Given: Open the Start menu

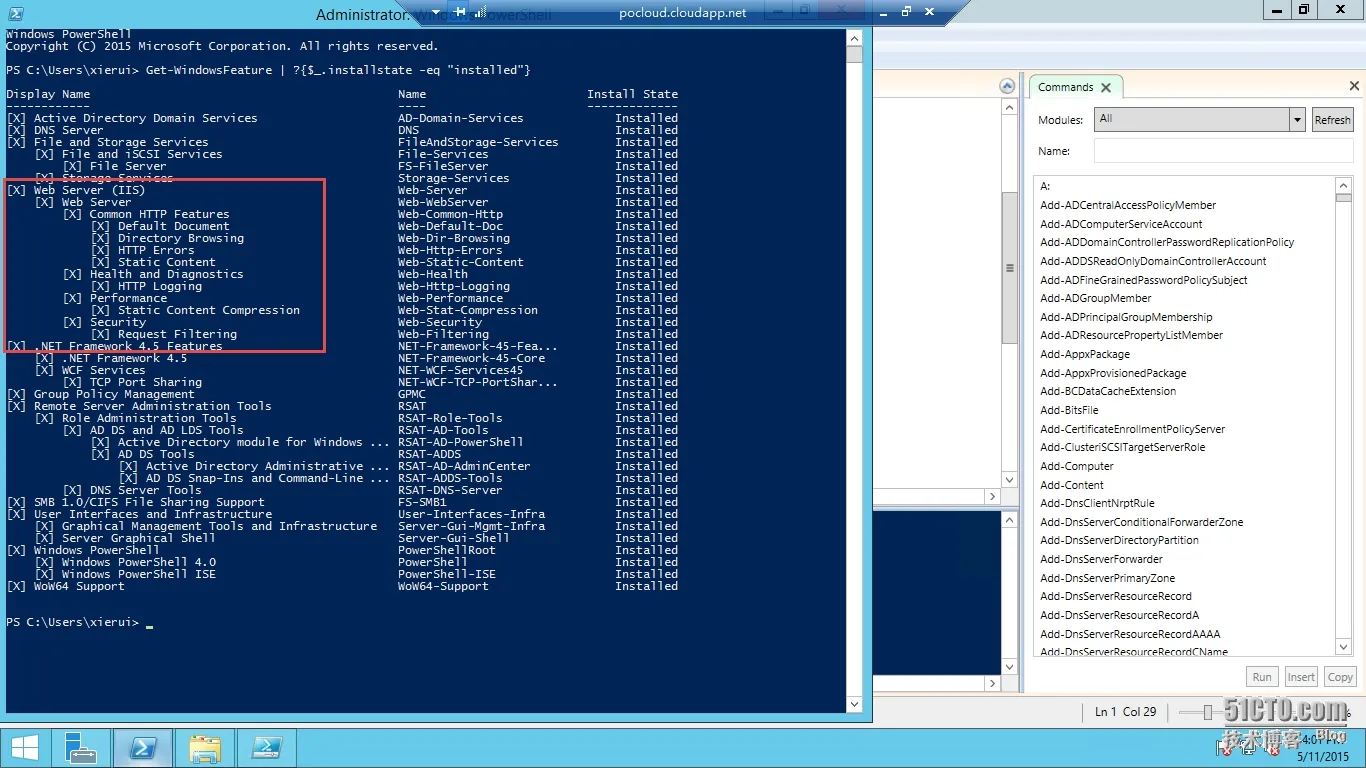Looking at the screenshot, I should point(25,748).
